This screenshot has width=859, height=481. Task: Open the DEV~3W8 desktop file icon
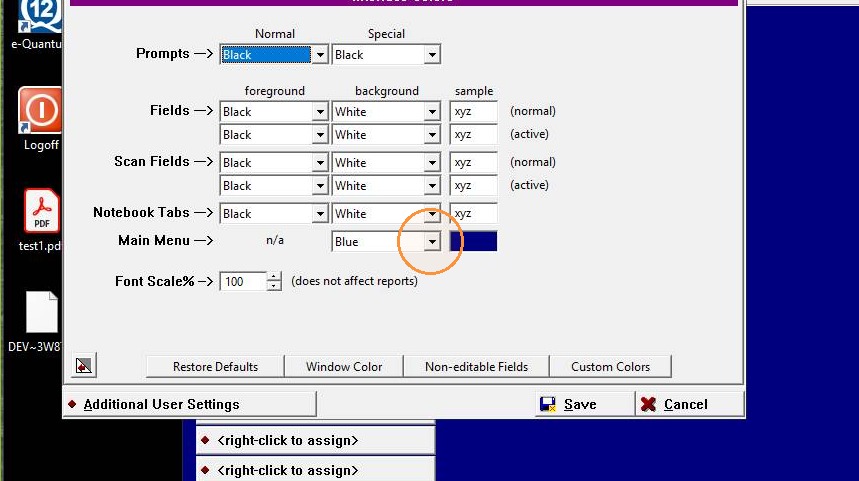[41, 312]
